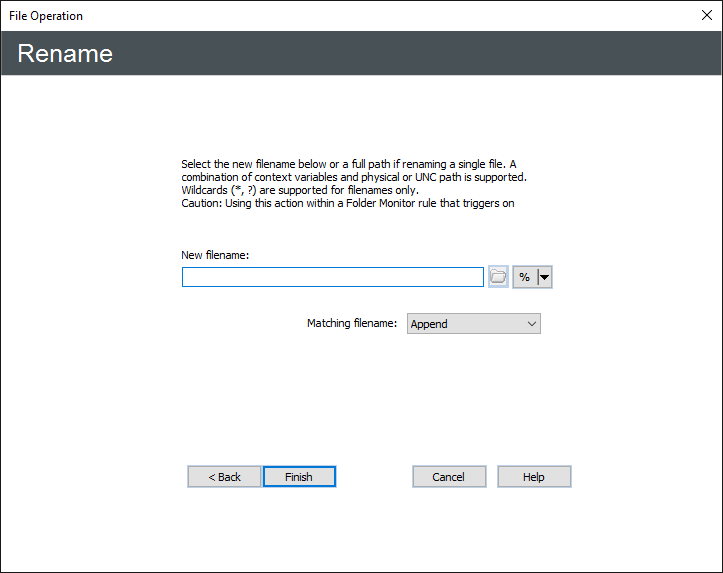Open the Matching filename combo box
The width and height of the screenshot is (723, 573).
(x=465, y=324)
